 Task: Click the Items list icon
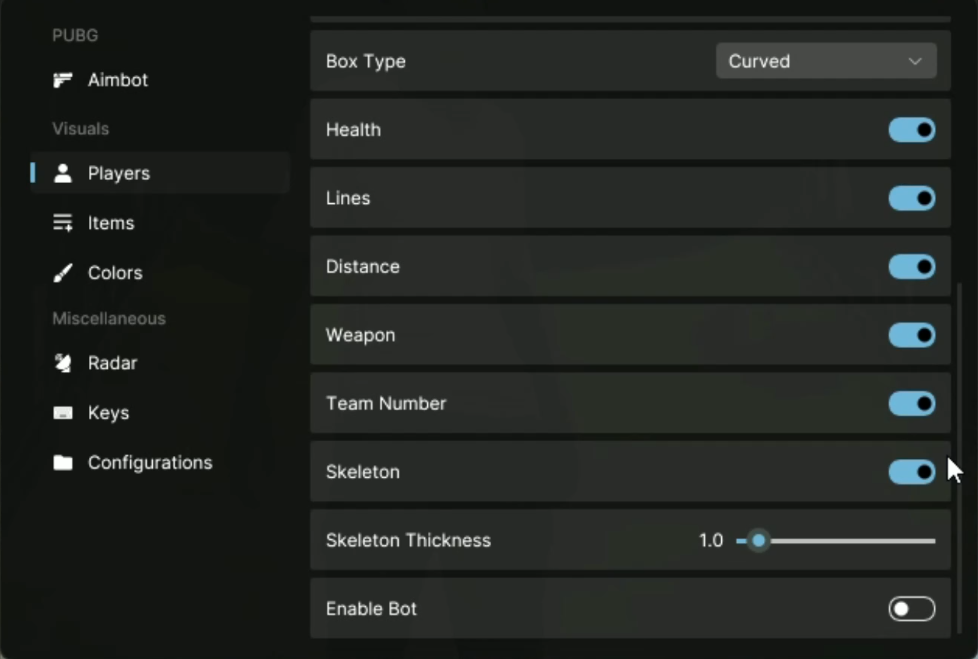pos(63,223)
